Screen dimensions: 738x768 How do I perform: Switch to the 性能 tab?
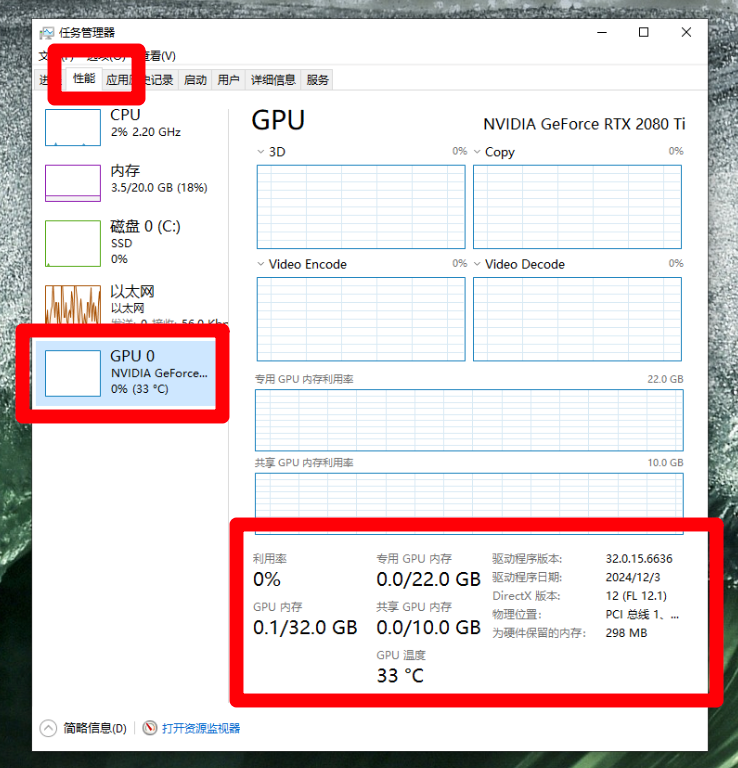84,79
